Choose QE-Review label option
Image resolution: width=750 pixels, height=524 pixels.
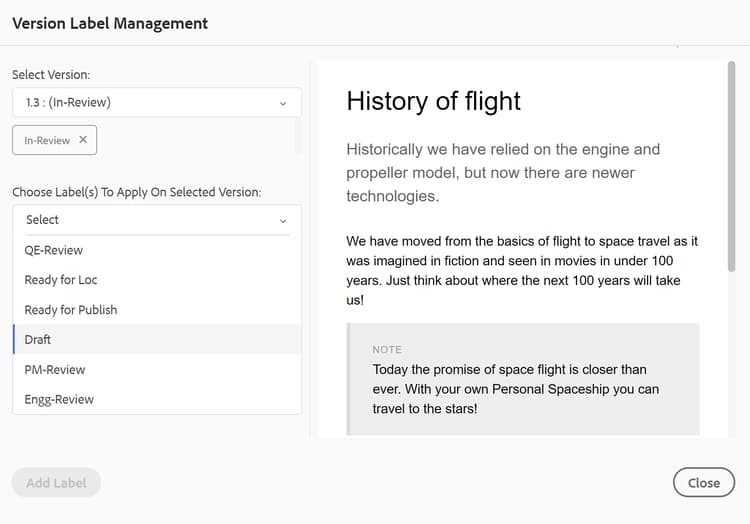[54, 250]
